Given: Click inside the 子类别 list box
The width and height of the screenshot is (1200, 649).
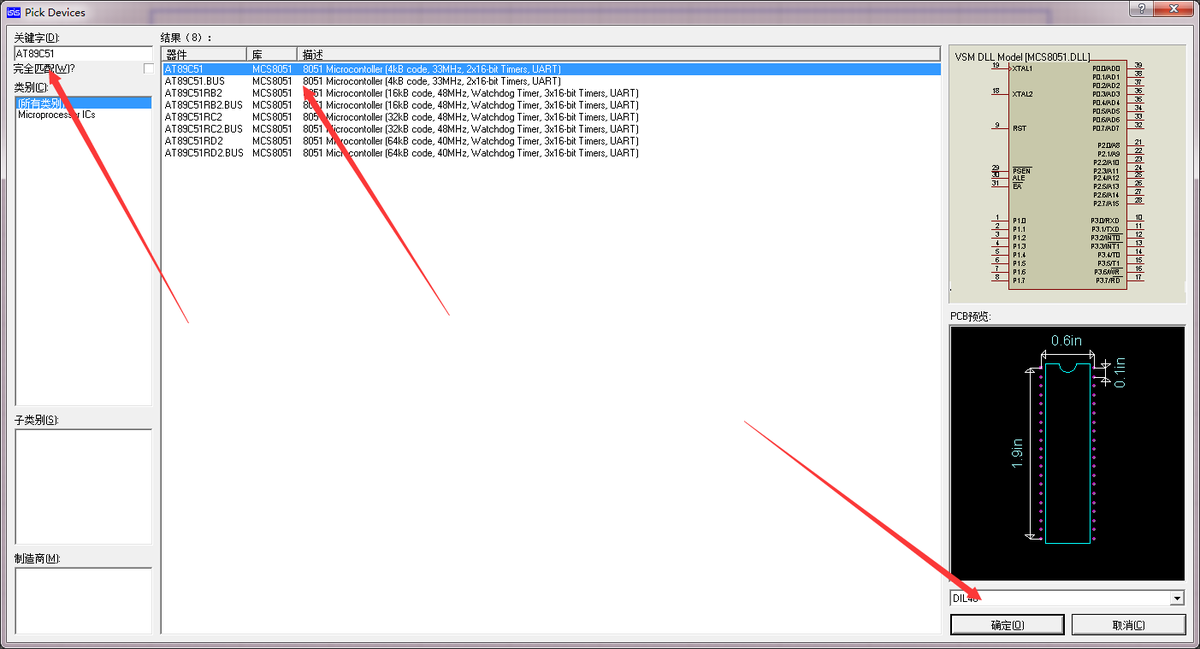Looking at the screenshot, I should 83,487.
